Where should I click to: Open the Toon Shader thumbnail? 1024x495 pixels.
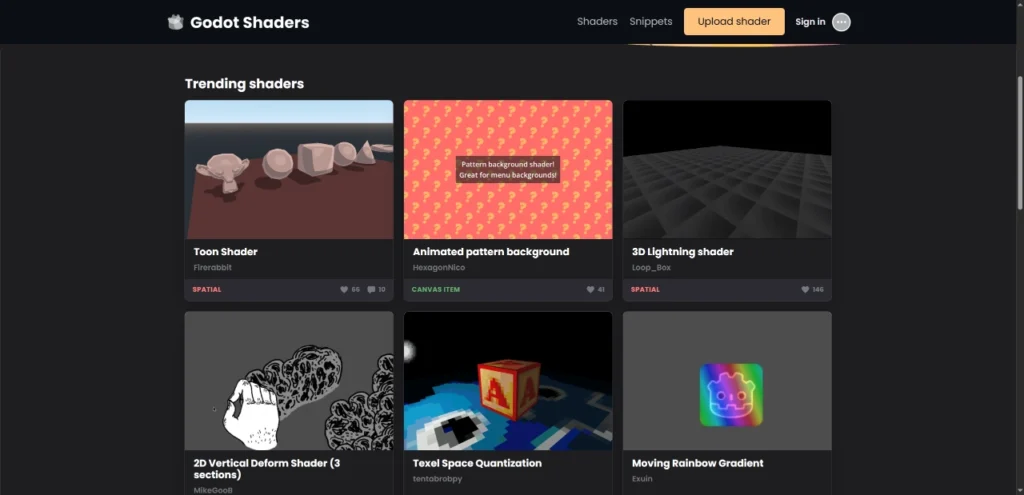pos(289,170)
